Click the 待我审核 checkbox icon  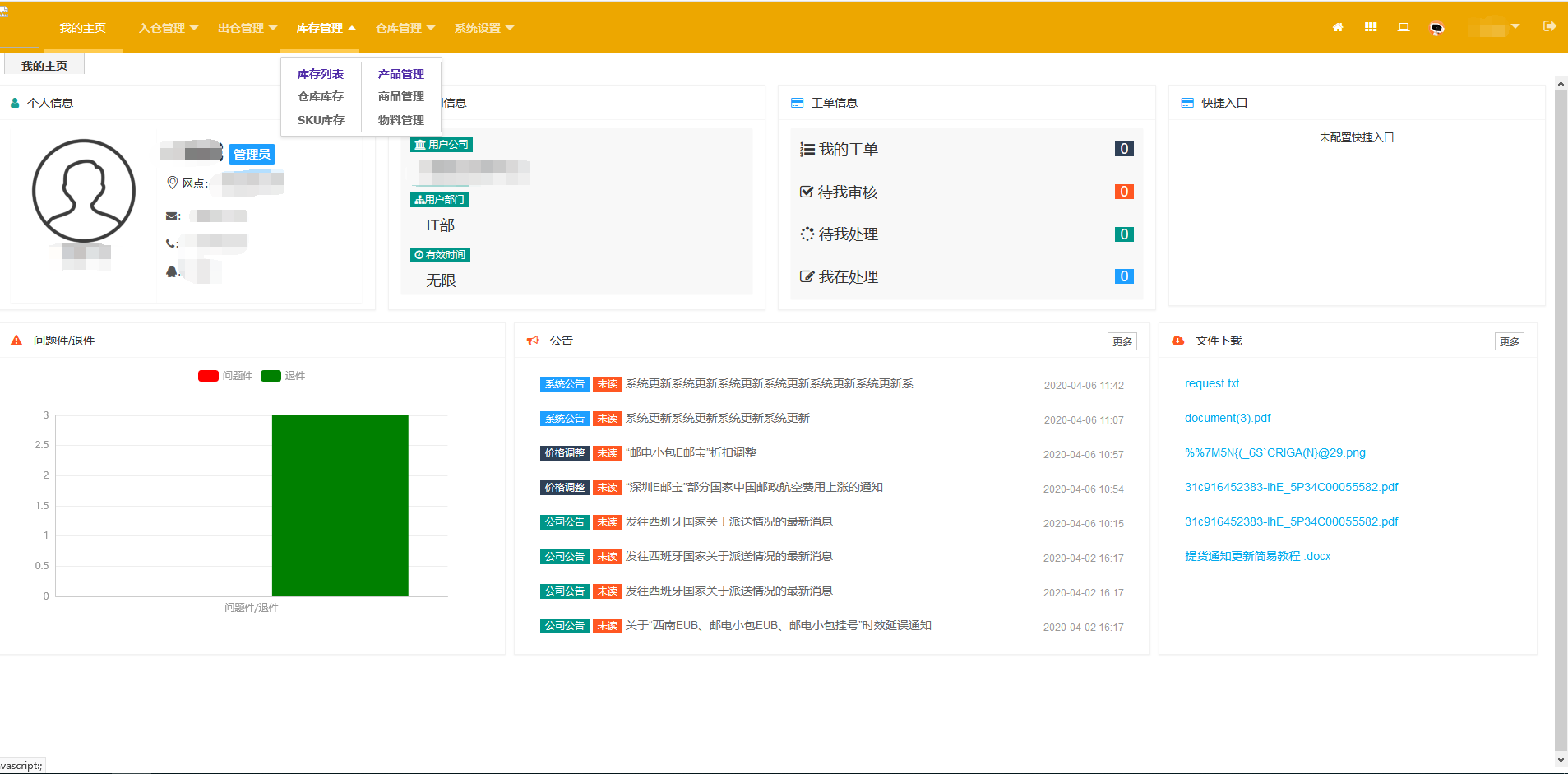click(807, 192)
